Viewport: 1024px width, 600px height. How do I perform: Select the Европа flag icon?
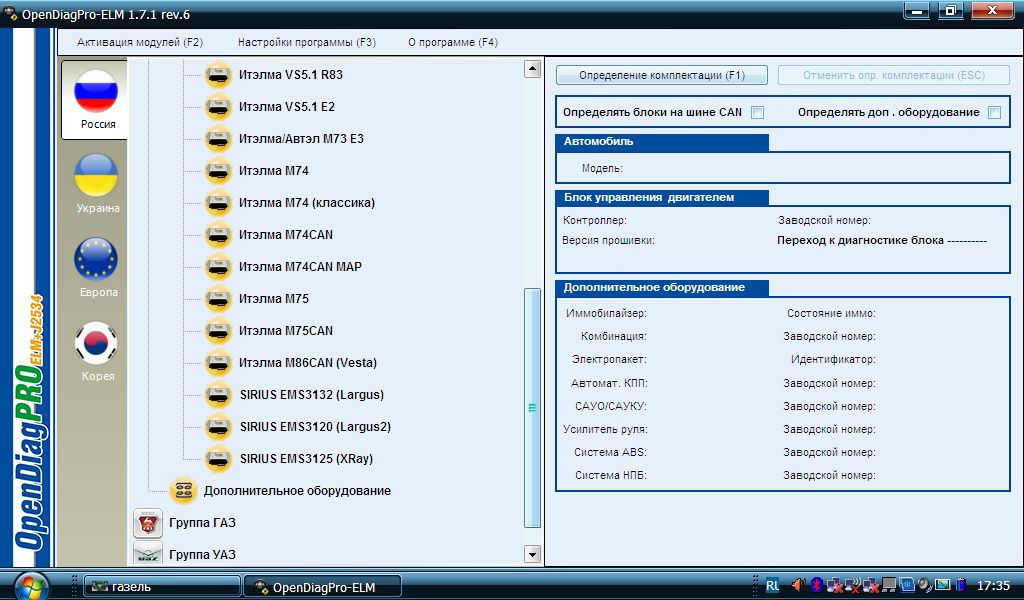(x=96, y=260)
